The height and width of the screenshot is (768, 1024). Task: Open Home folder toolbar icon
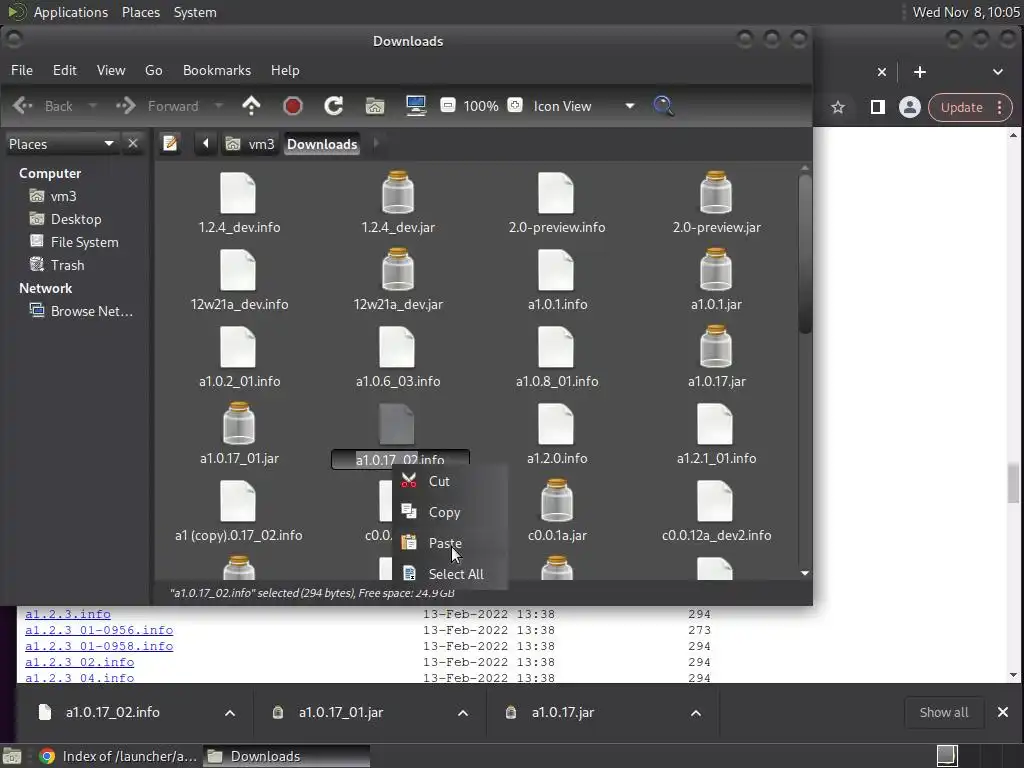[375, 106]
